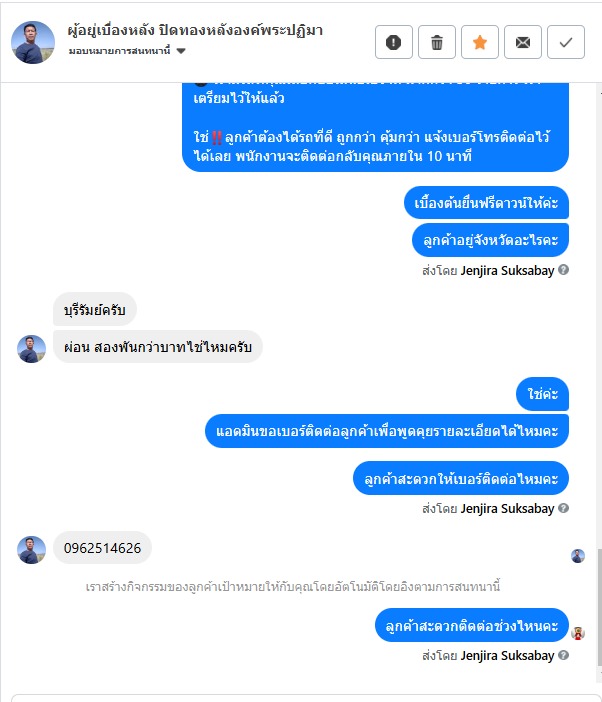Click help icon beside last Jenjira Suksabay label
Screen dimensions: 602x702
pos(564,655)
